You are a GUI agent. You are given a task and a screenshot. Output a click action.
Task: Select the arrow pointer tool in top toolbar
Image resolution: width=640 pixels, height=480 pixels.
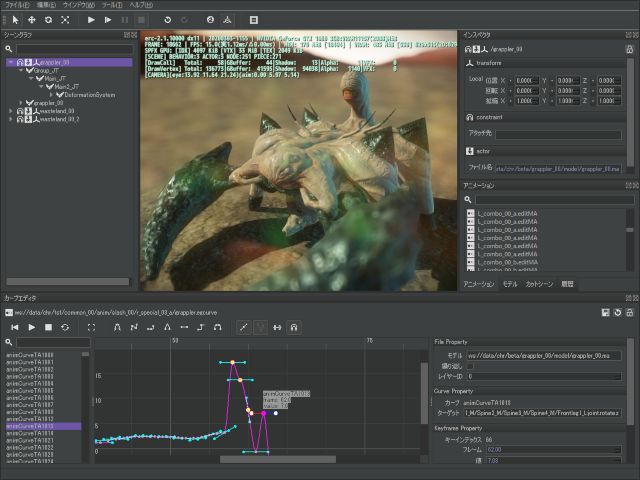pyautogui.click(x=14, y=19)
